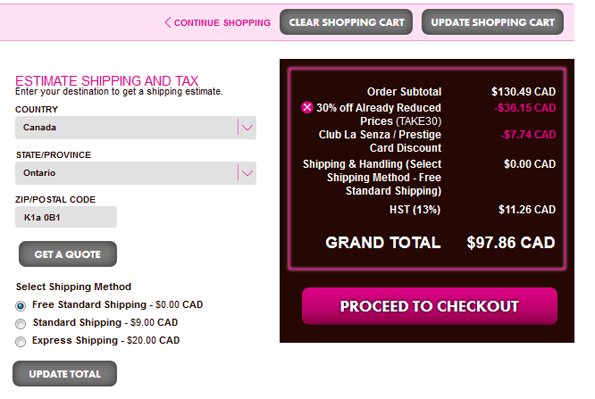
Task: Proceed to checkout with the pink button
Action: (430, 306)
